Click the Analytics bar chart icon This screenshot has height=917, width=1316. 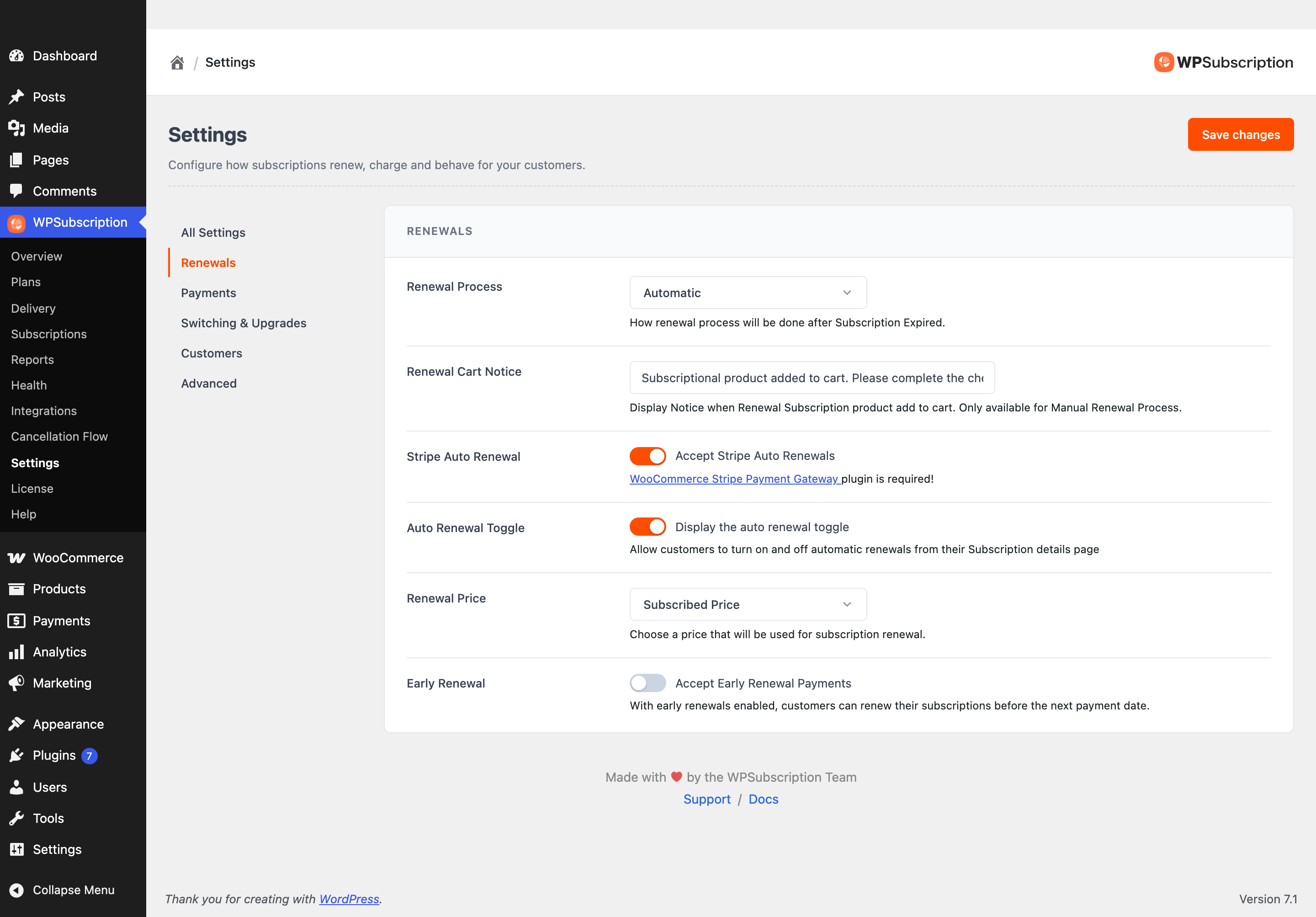pyautogui.click(x=16, y=652)
